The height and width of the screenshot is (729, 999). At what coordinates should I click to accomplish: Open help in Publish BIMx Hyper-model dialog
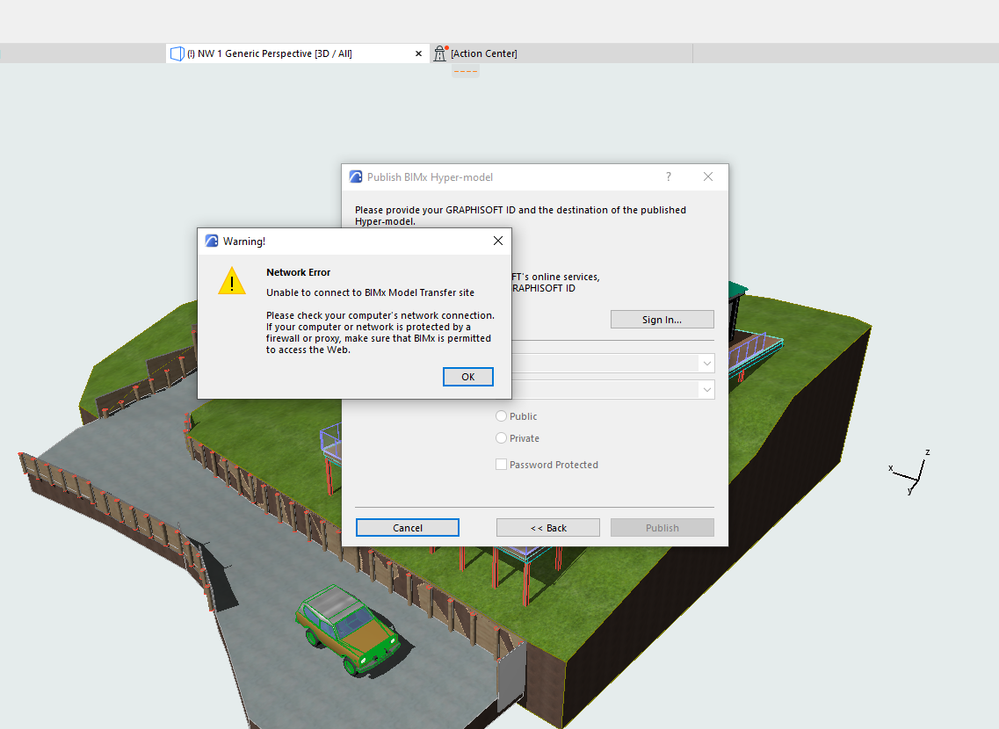point(668,177)
